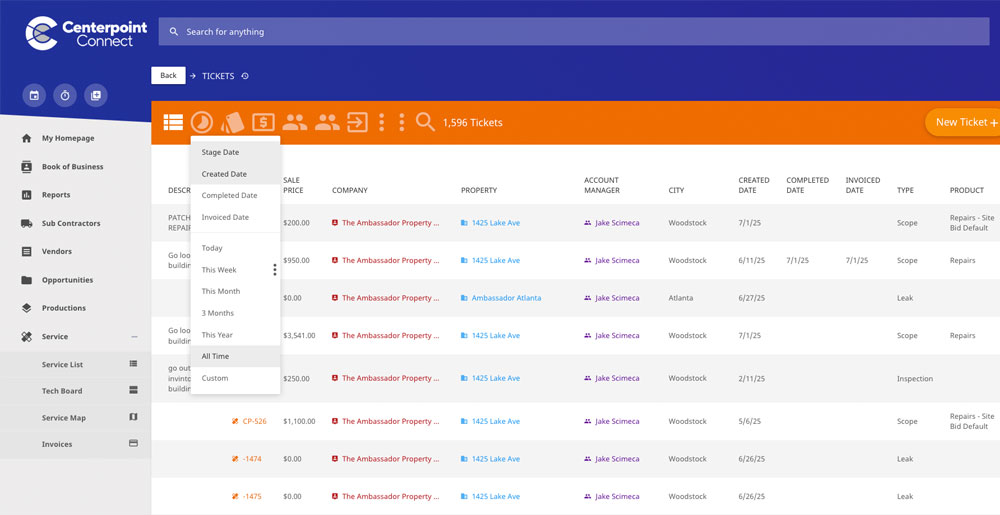This screenshot has height=515, width=1000.
Task: Sort by the SALE PRICE column header
Action: point(293,185)
